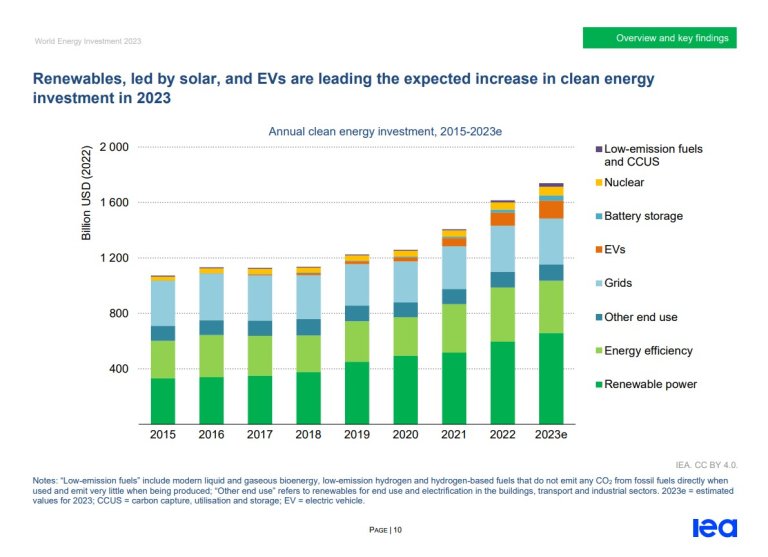Click the 2021 x-axis label

(454, 435)
